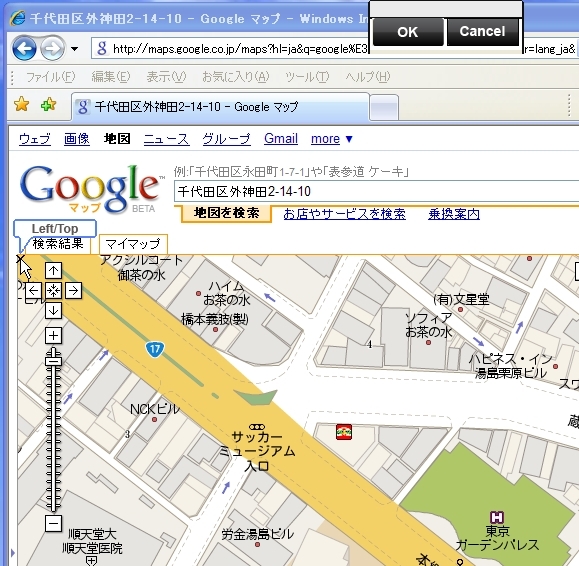Click the 乗換案内 link

pos(454,214)
